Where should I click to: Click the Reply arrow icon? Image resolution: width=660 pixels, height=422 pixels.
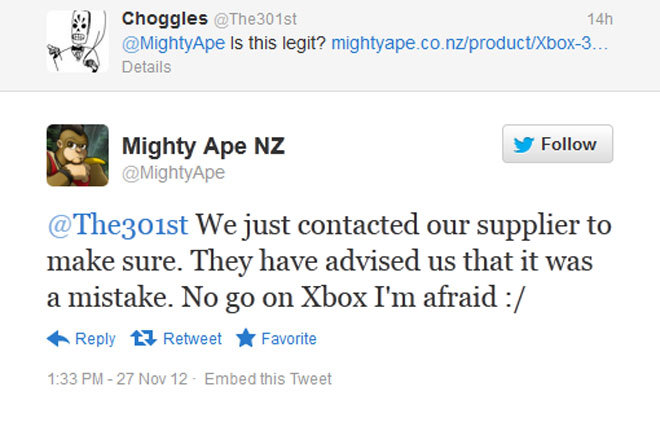[x=58, y=338]
